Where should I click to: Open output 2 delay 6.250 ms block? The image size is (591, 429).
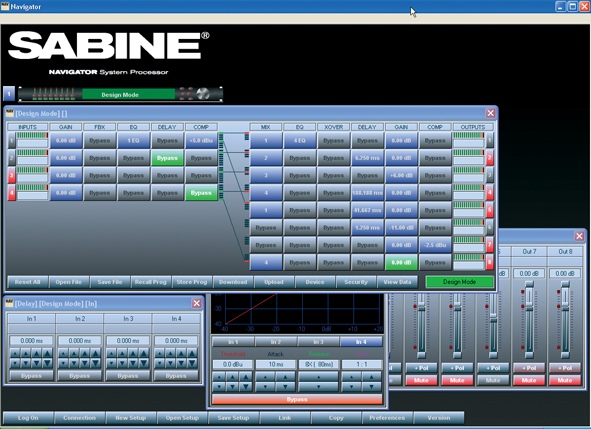coord(367,158)
